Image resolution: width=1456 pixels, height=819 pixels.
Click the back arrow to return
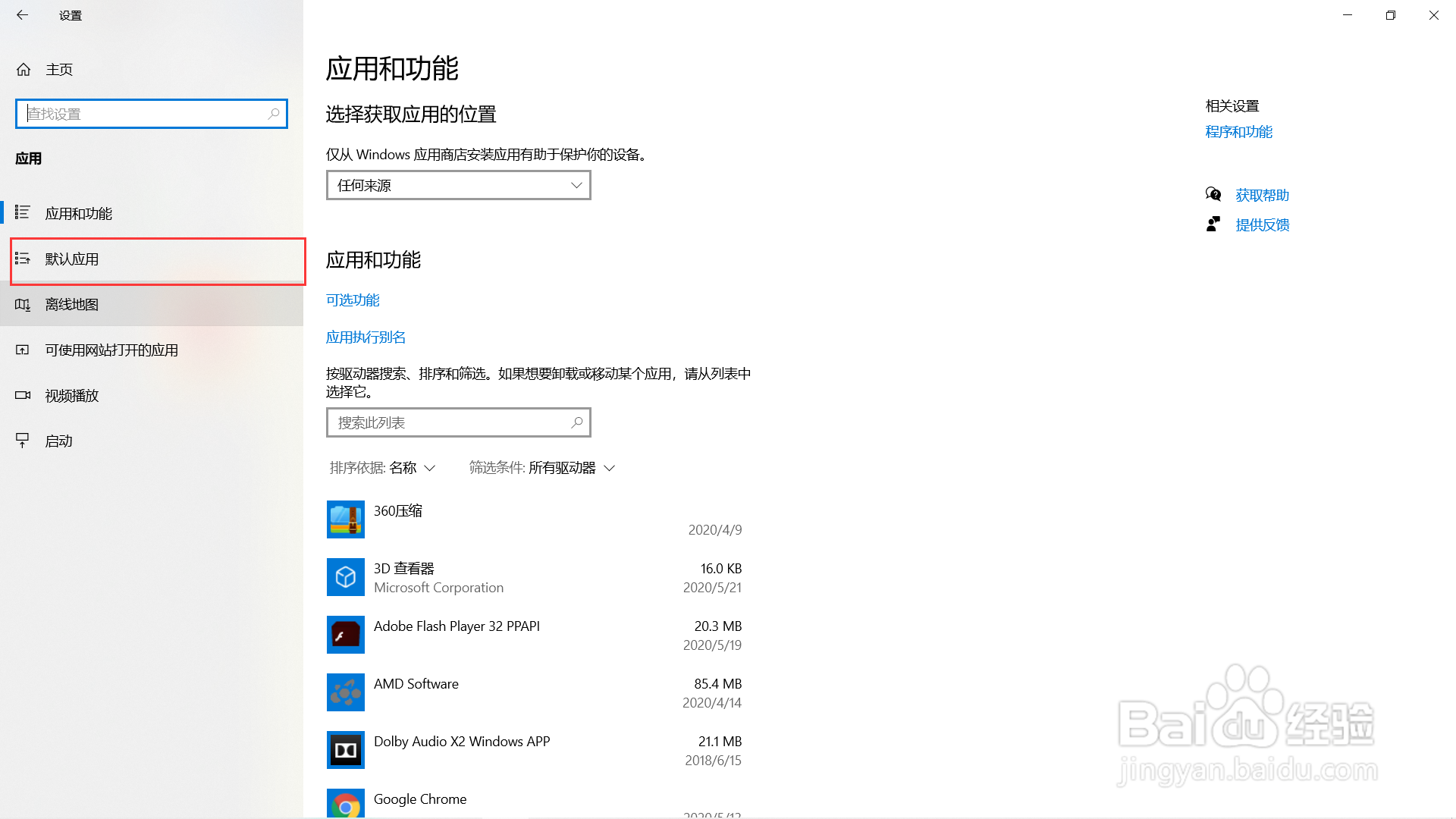pos(22,15)
